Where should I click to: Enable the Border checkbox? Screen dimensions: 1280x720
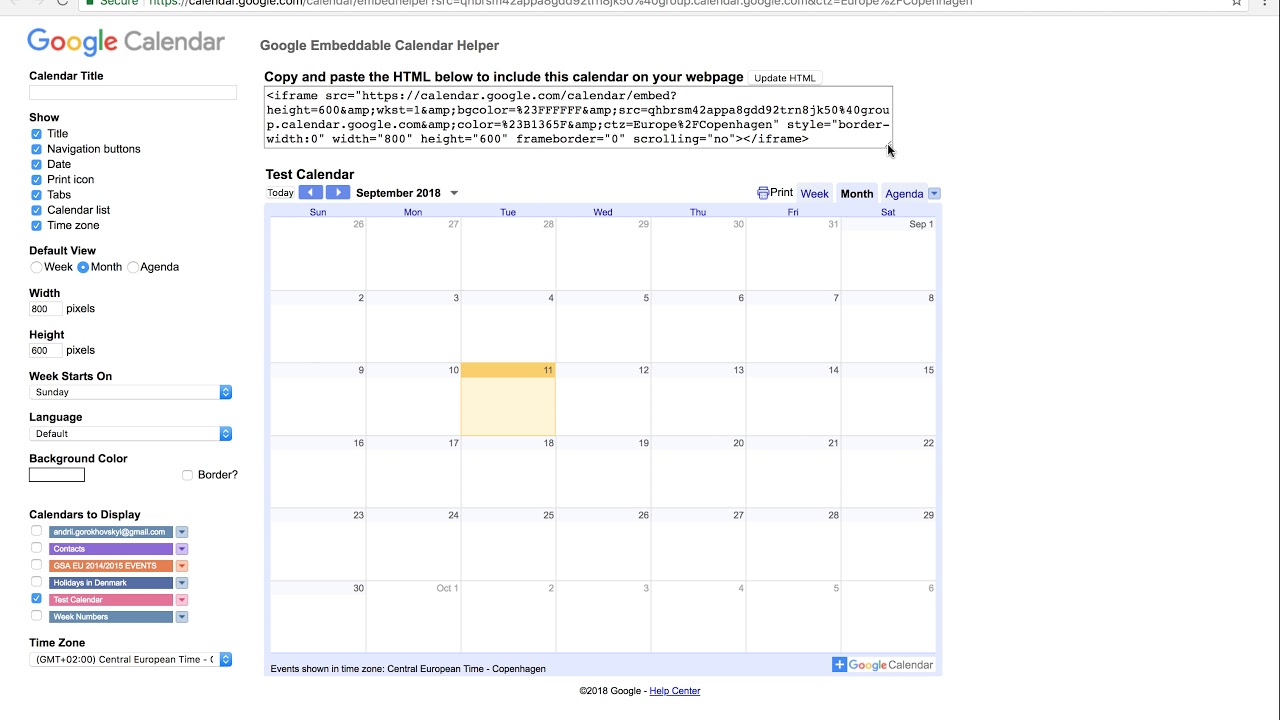(187, 475)
